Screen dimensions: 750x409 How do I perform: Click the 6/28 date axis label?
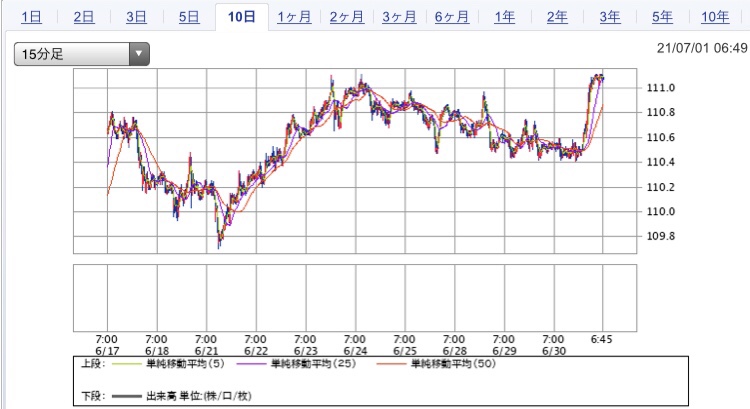[x=455, y=351]
